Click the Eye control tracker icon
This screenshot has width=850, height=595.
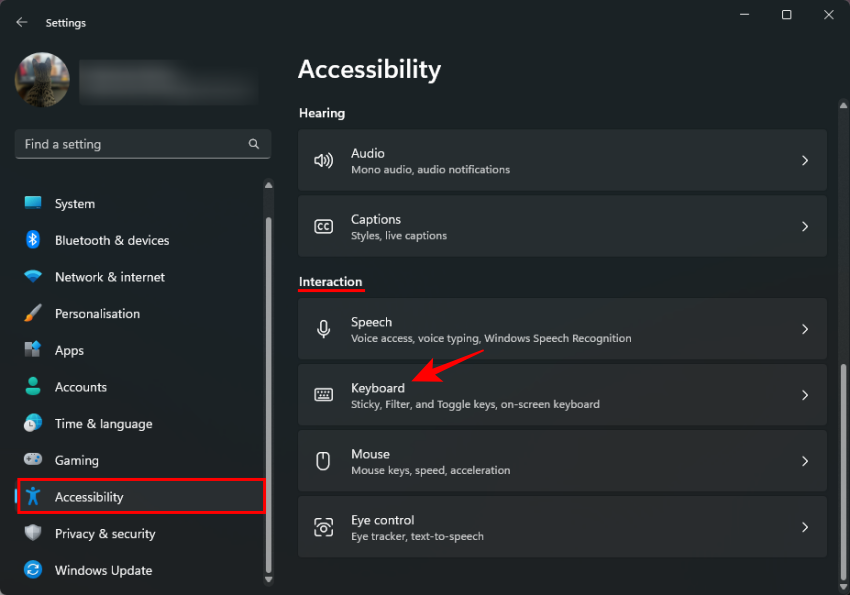coord(323,527)
